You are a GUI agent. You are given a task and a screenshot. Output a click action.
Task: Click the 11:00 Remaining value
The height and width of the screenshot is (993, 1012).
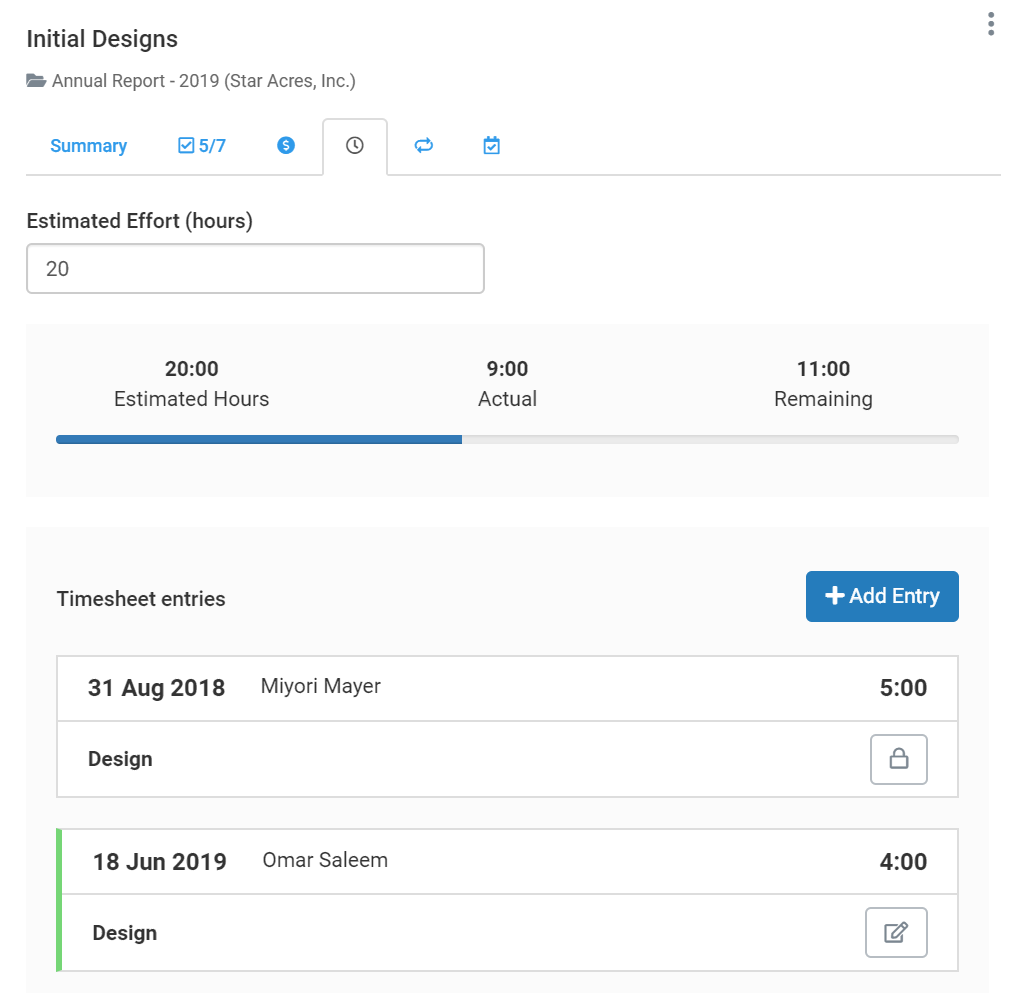tap(823, 369)
